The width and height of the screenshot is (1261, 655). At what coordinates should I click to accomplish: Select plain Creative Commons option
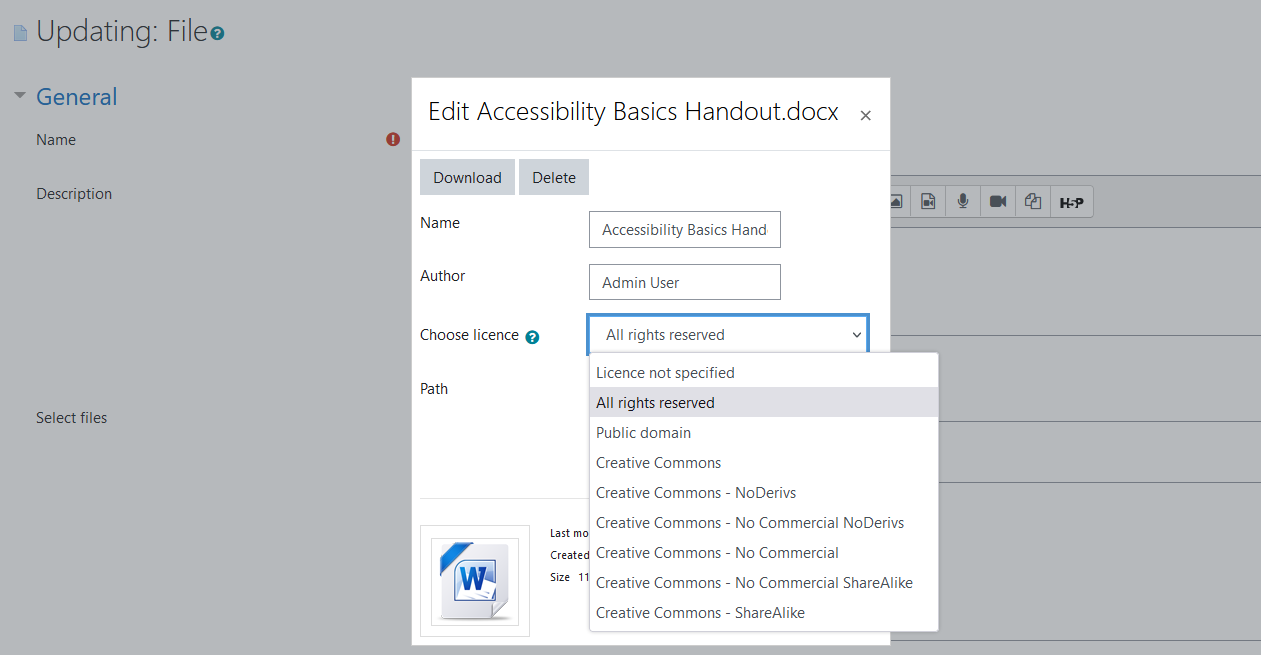point(764,463)
